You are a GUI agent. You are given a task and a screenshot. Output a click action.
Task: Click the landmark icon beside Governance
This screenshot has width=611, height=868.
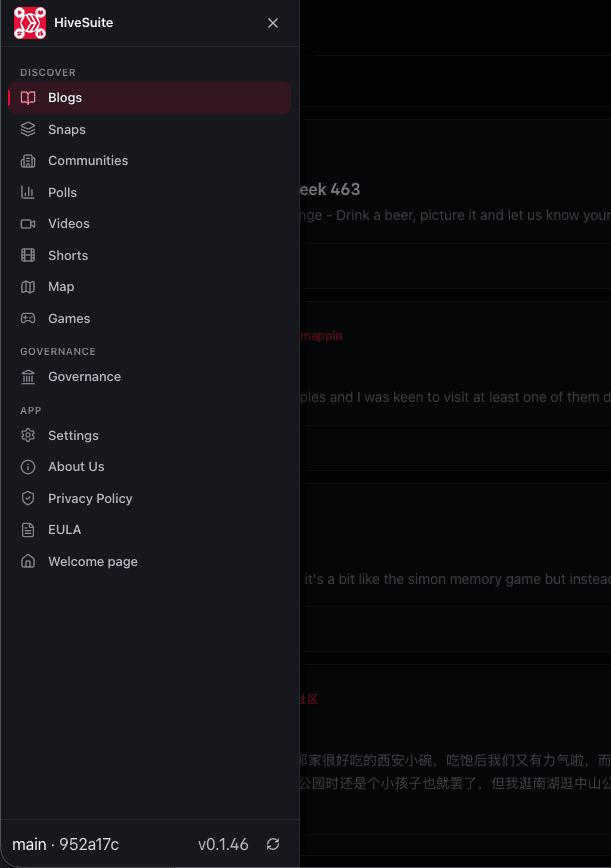[28, 377]
